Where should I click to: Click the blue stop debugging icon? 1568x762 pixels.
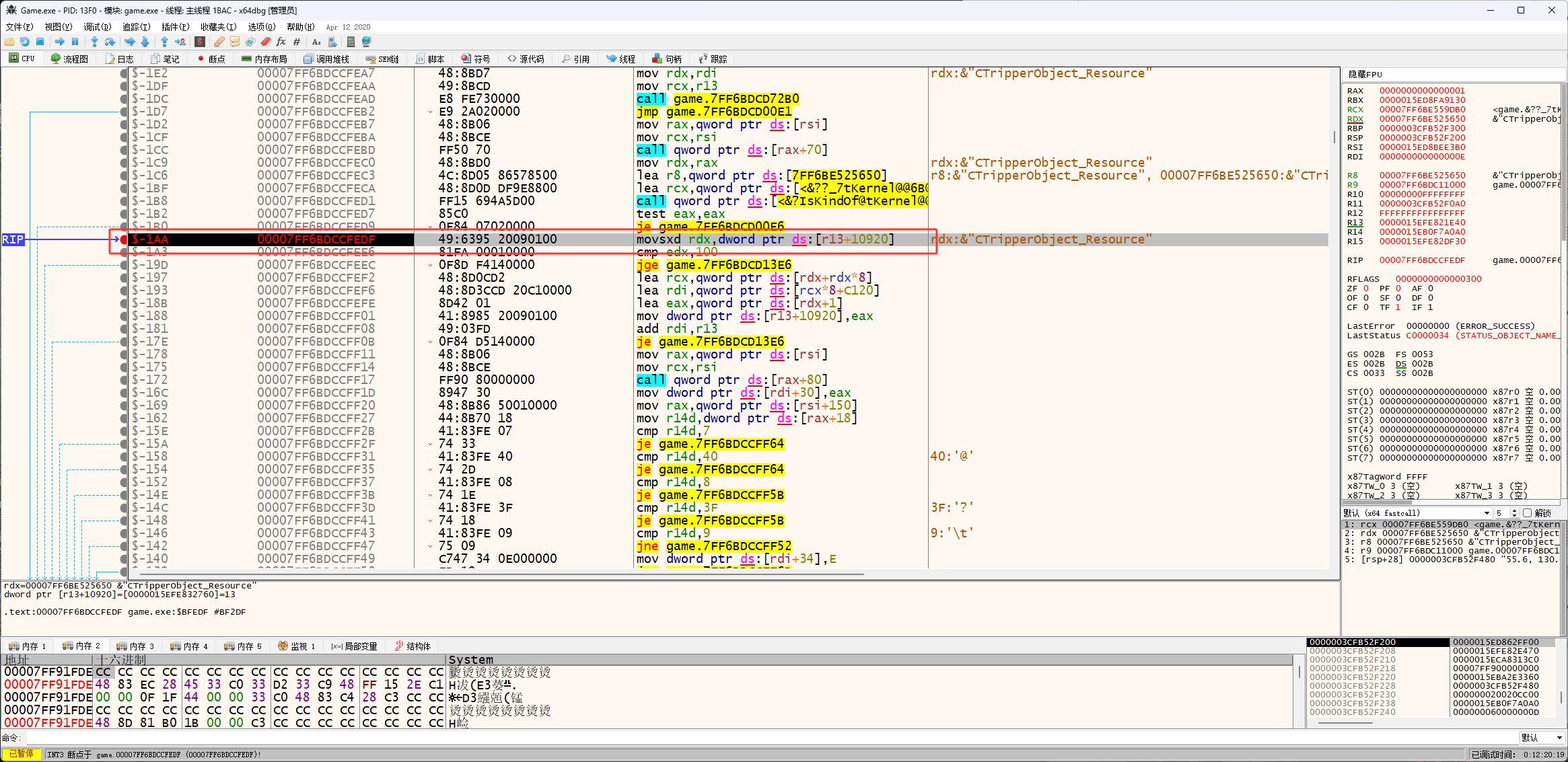click(x=40, y=42)
